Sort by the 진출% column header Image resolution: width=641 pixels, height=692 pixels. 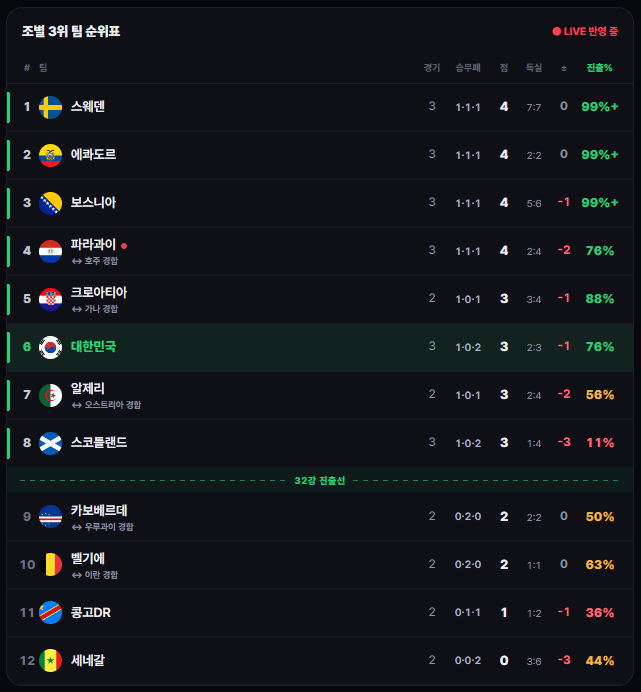[x=599, y=68]
